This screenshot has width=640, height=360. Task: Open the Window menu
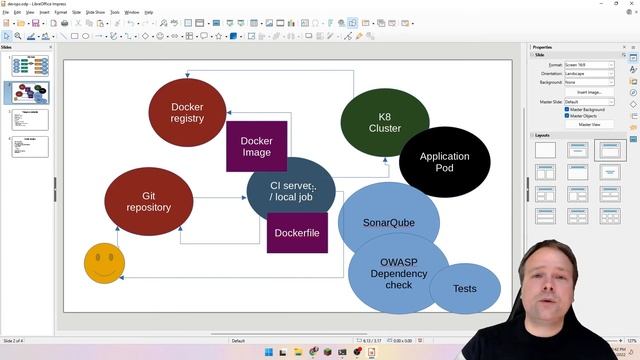point(131,13)
